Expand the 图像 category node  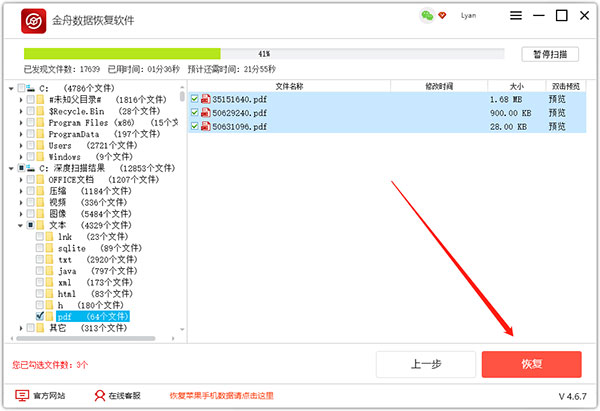(x=22, y=213)
